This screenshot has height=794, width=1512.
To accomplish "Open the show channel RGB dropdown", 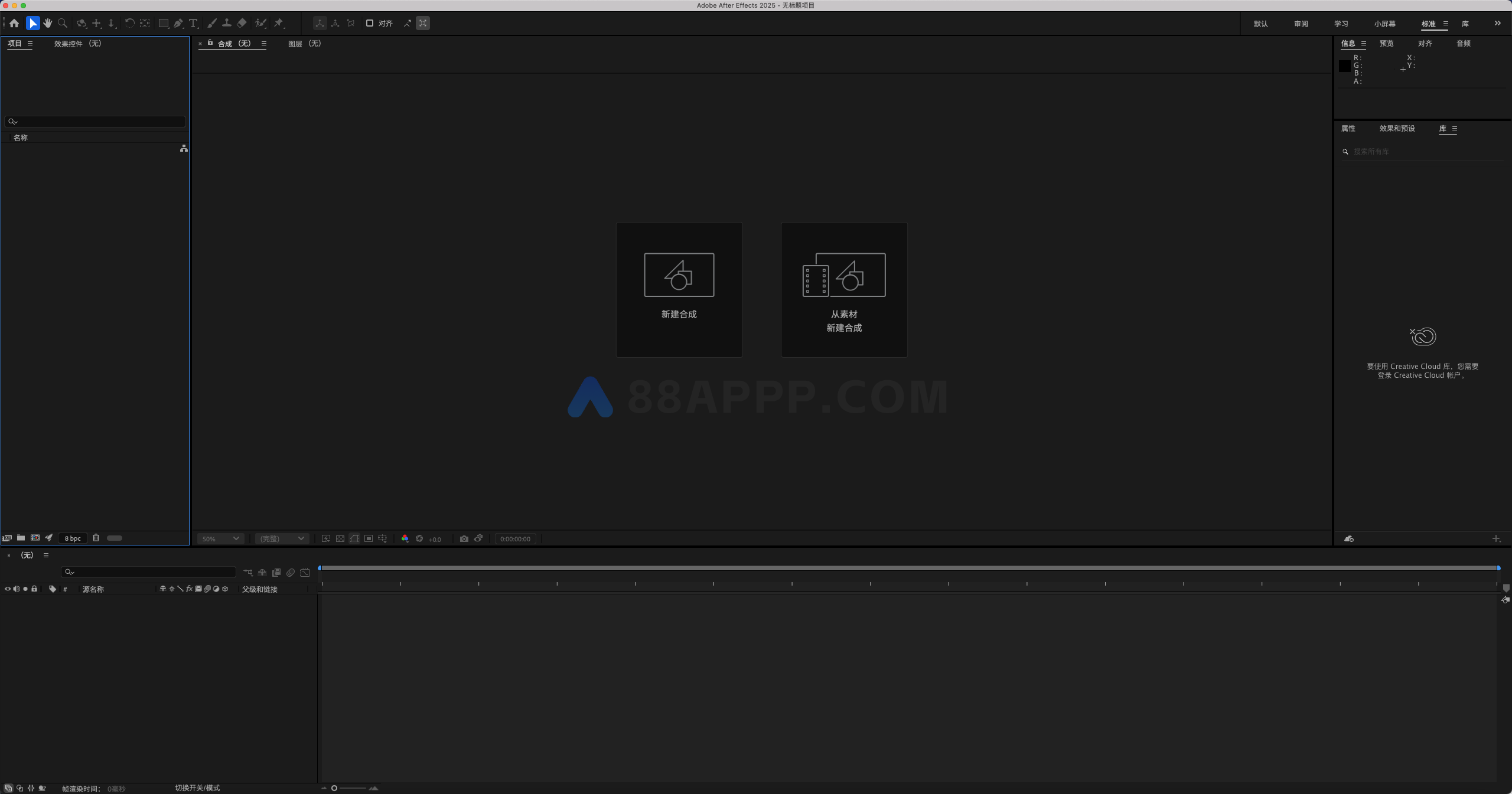I will pyautogui.click(x=405, y=539).
